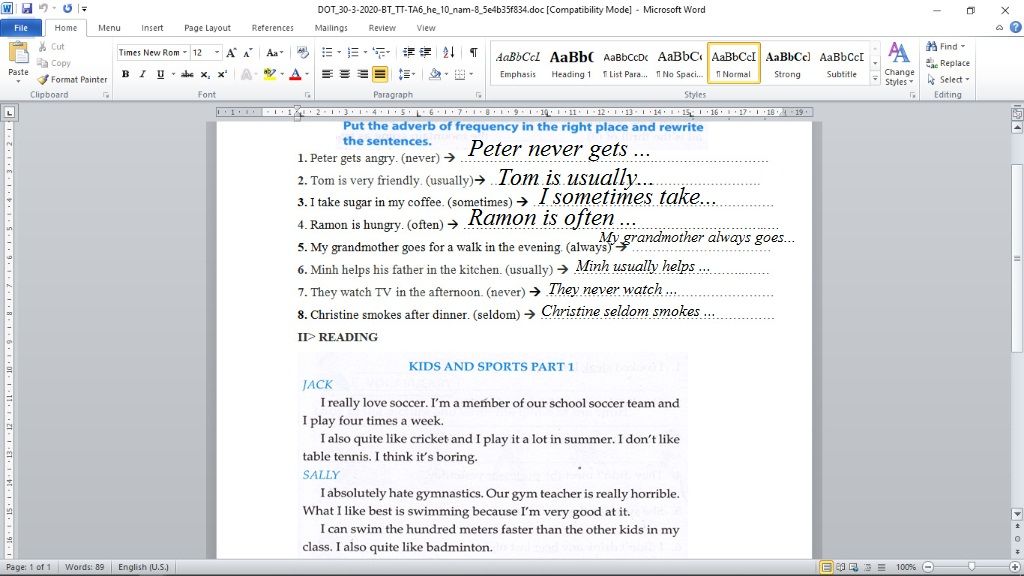The width and height of the screenshot is (1024, 576).
Task: Toggle Underline formatting
Action: click(160, 74)
